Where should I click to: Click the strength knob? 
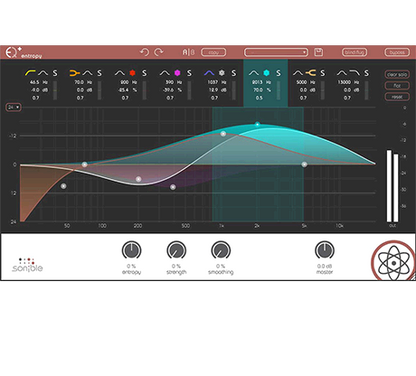(x=176, y=250)
